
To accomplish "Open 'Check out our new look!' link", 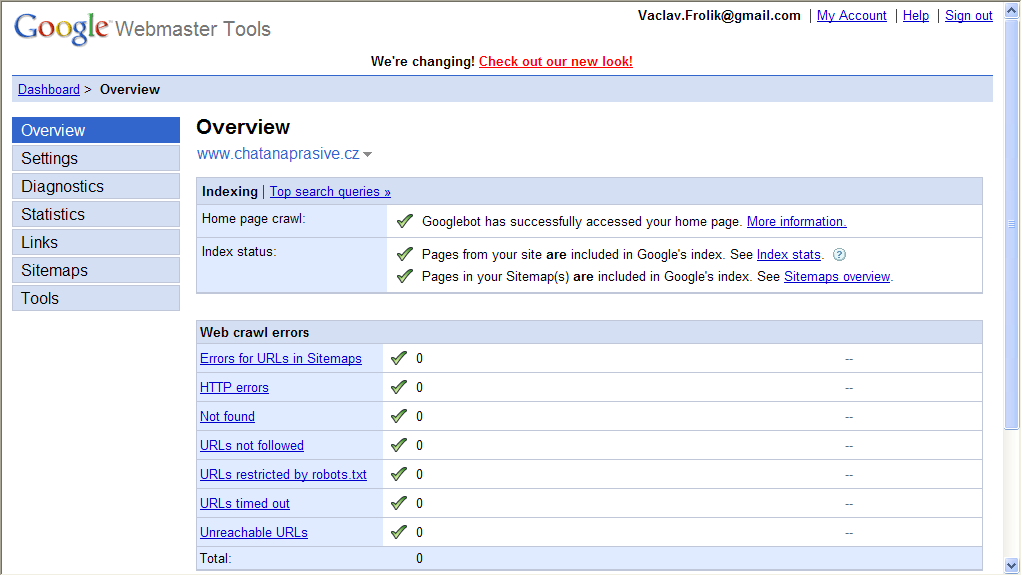I will 555,61.
